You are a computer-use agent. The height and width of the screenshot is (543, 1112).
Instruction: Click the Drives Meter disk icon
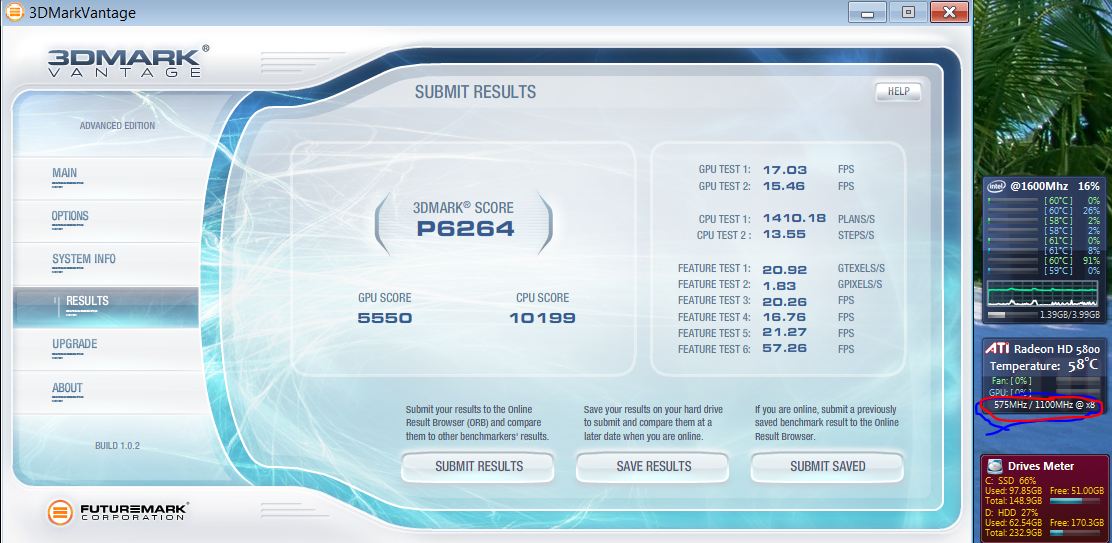click(x=995, y=466)
